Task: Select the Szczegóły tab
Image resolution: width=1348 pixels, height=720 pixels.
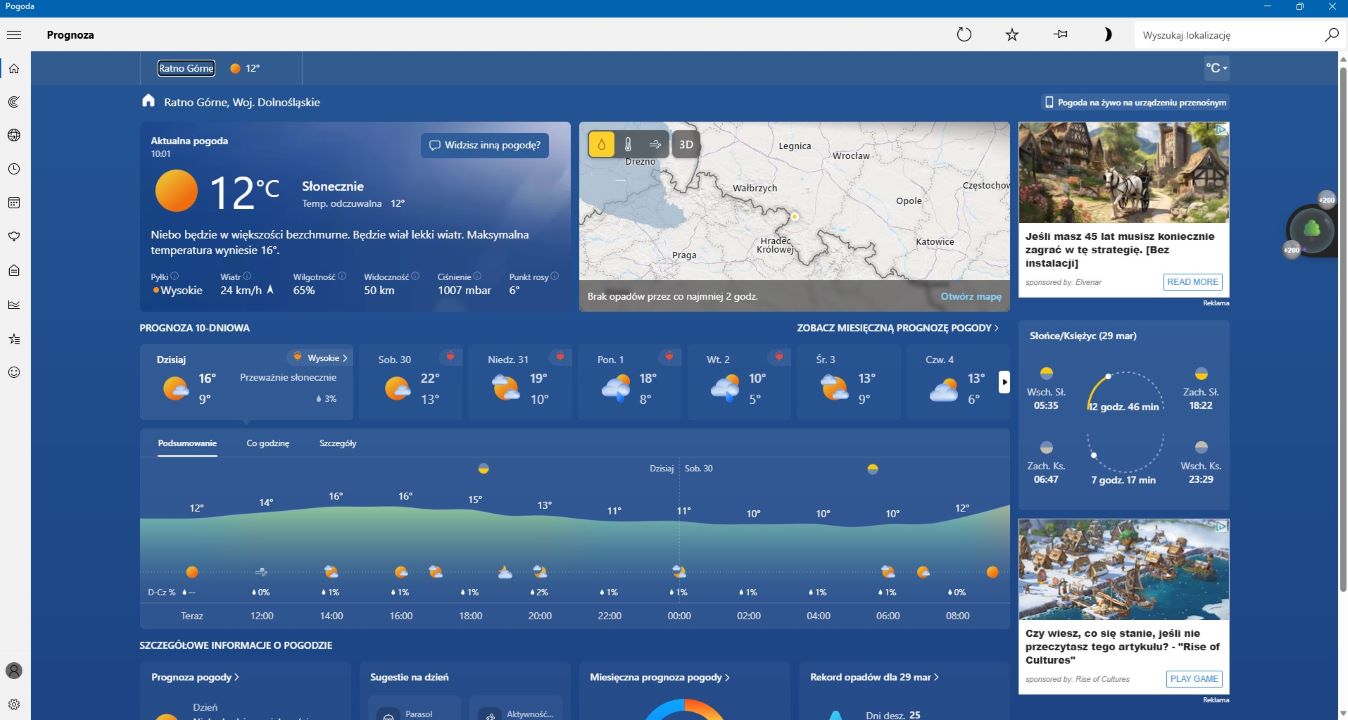Action: [338, 443]
